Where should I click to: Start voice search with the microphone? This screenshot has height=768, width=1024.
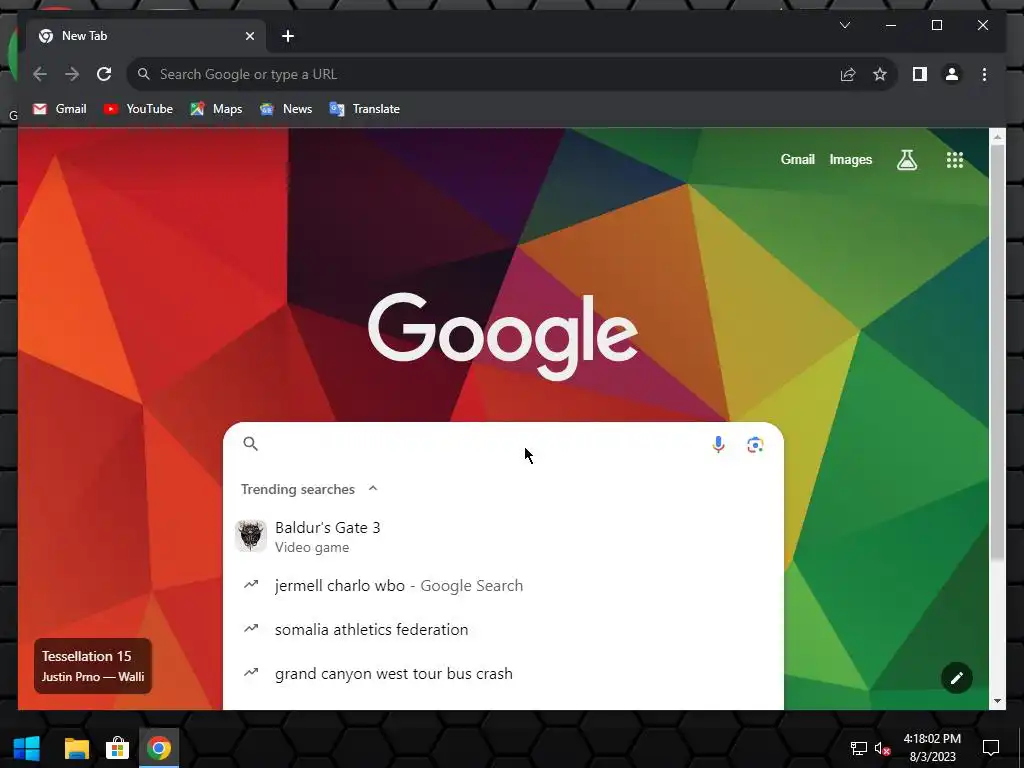(718, 445)
